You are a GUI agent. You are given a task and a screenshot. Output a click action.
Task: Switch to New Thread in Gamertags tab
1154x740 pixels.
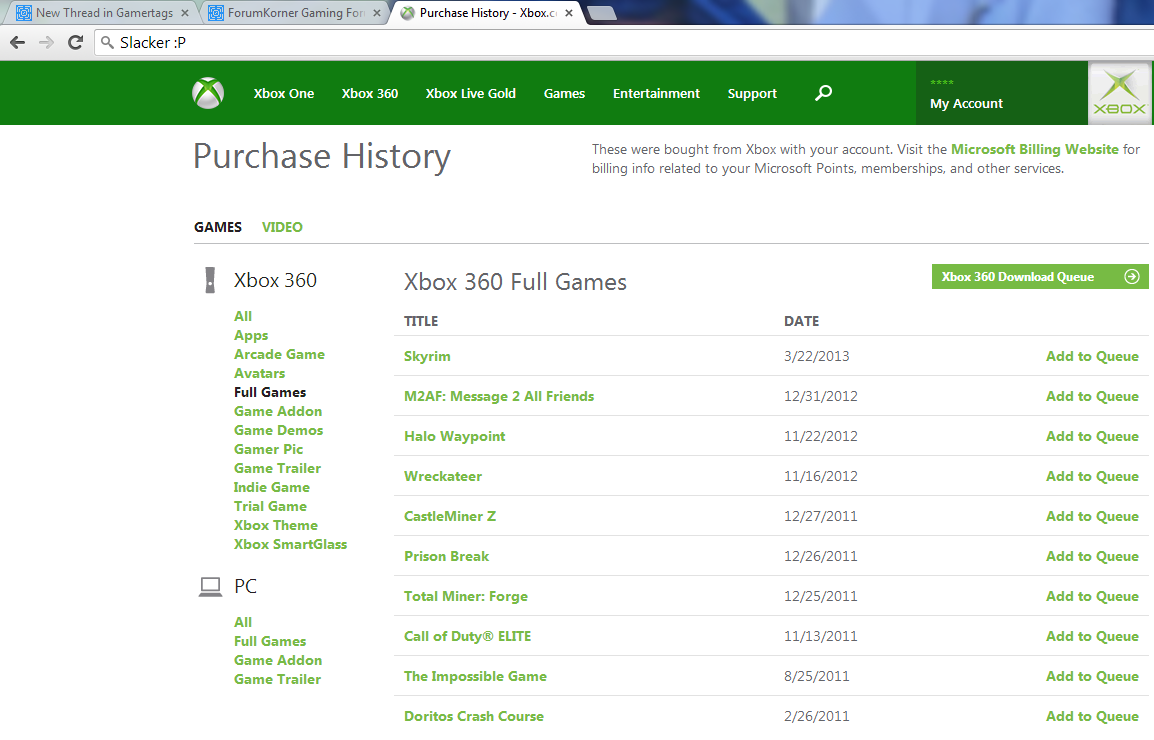tap(101, 13)
